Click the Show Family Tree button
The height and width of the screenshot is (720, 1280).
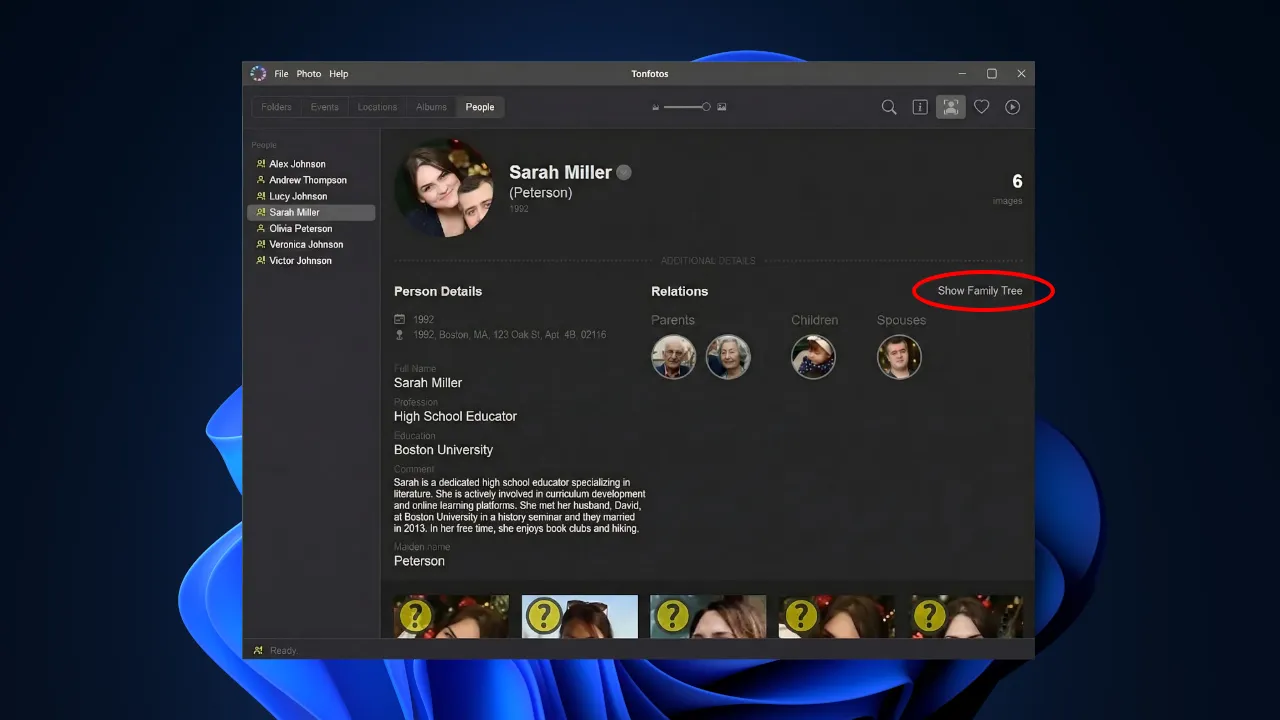980,291
